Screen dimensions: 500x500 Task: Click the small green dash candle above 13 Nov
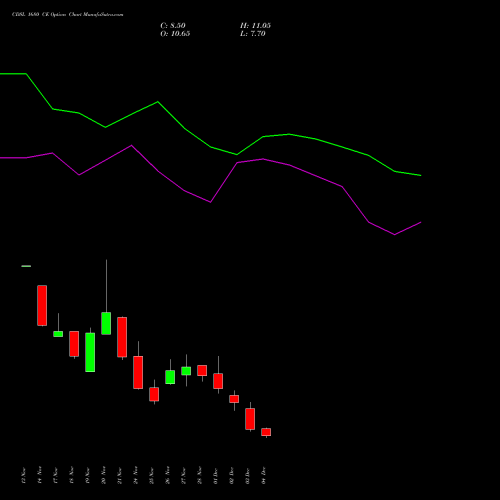click(26, 266)
